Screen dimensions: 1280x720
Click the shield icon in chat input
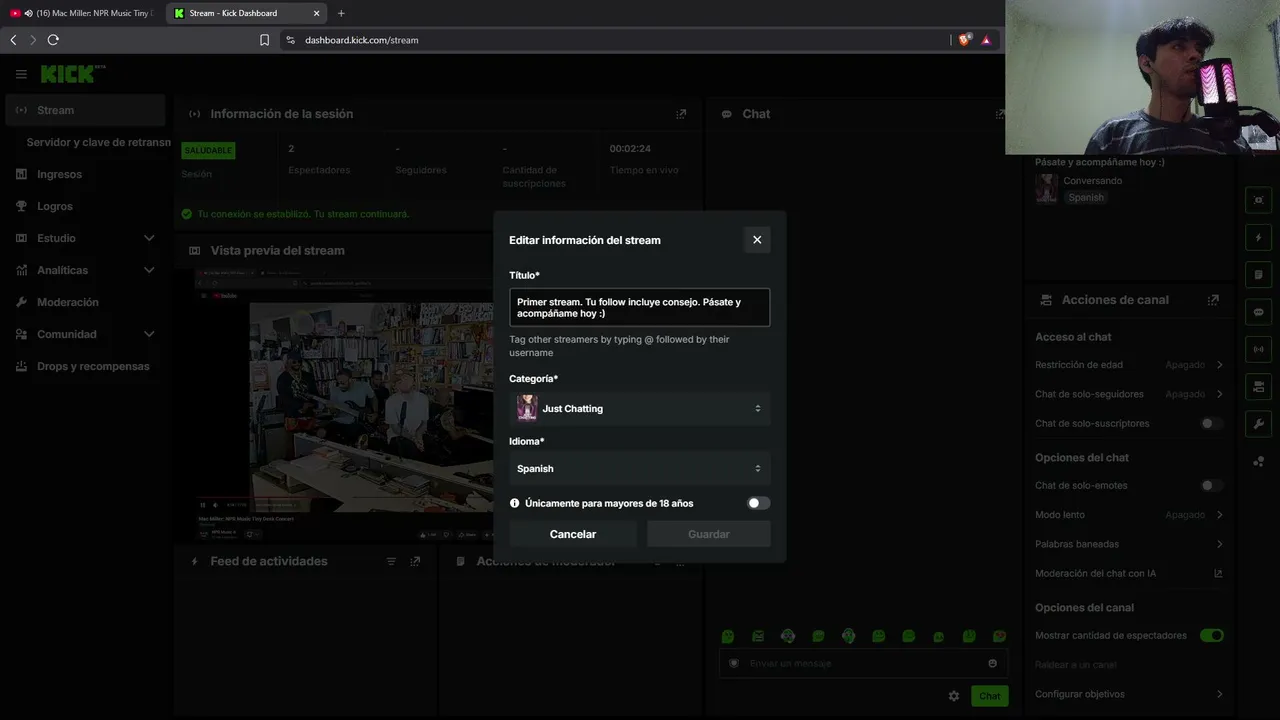click(x=734, y=663)
